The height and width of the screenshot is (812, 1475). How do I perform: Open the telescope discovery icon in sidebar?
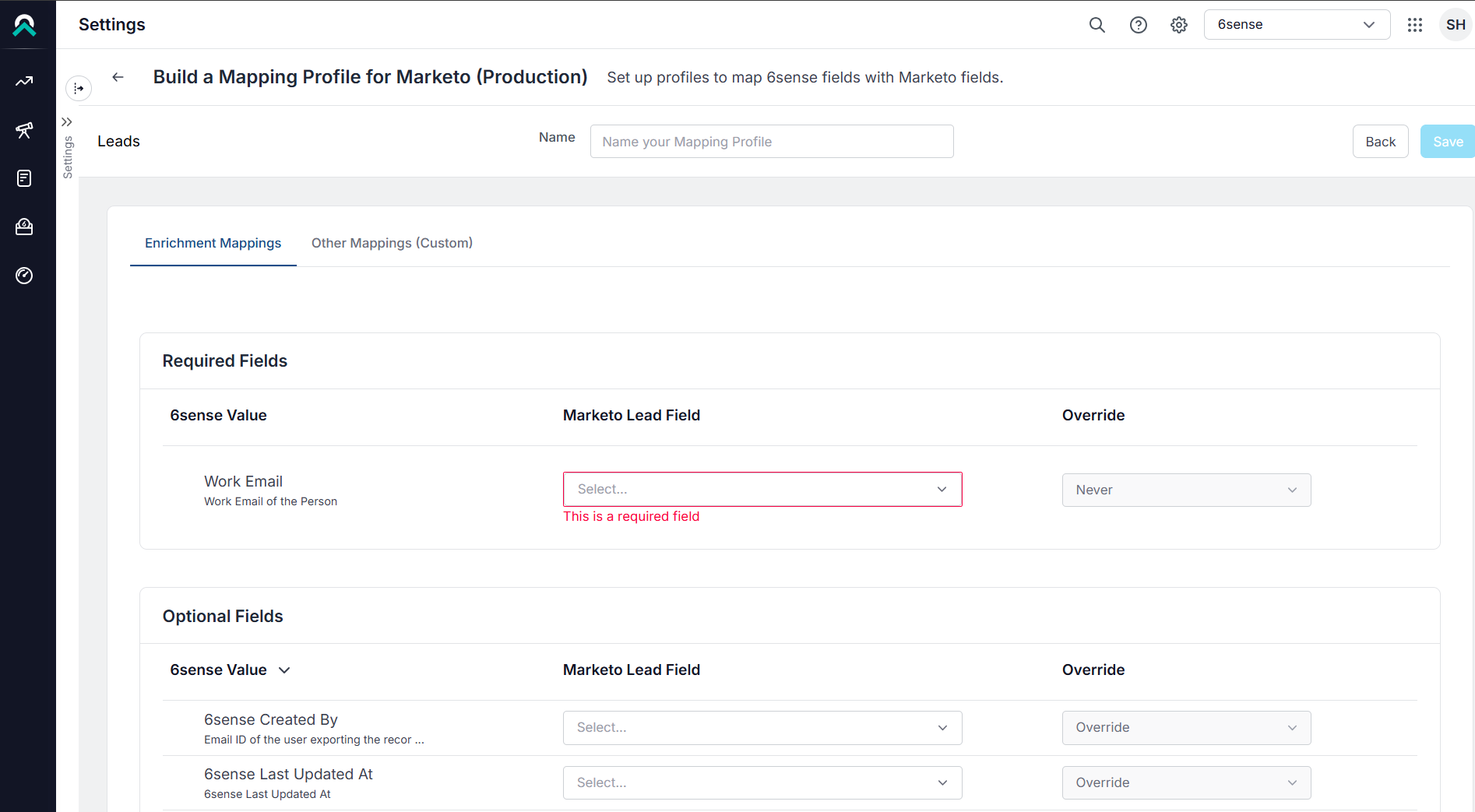24,130
